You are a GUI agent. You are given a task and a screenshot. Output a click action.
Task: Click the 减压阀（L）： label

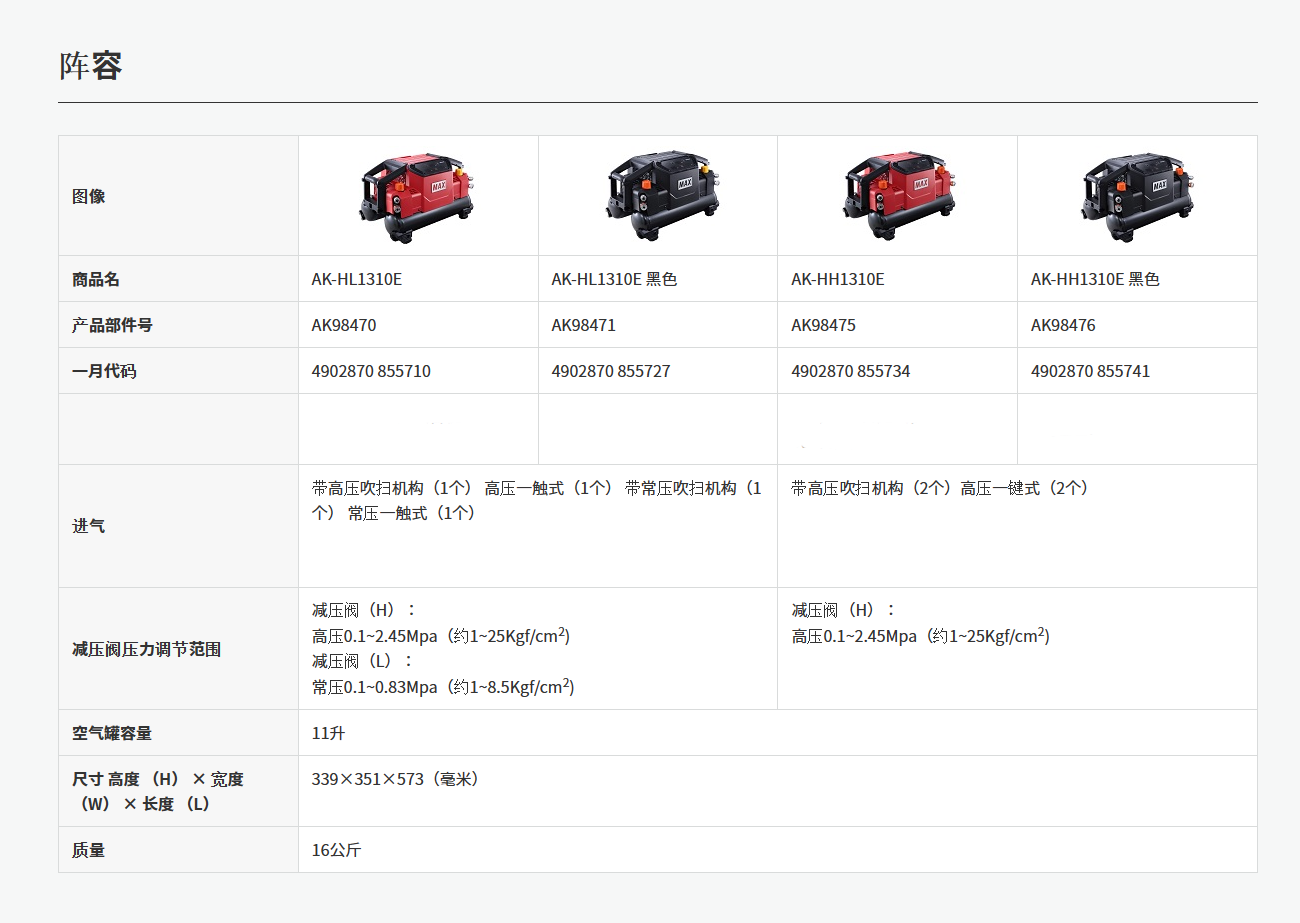362,661
